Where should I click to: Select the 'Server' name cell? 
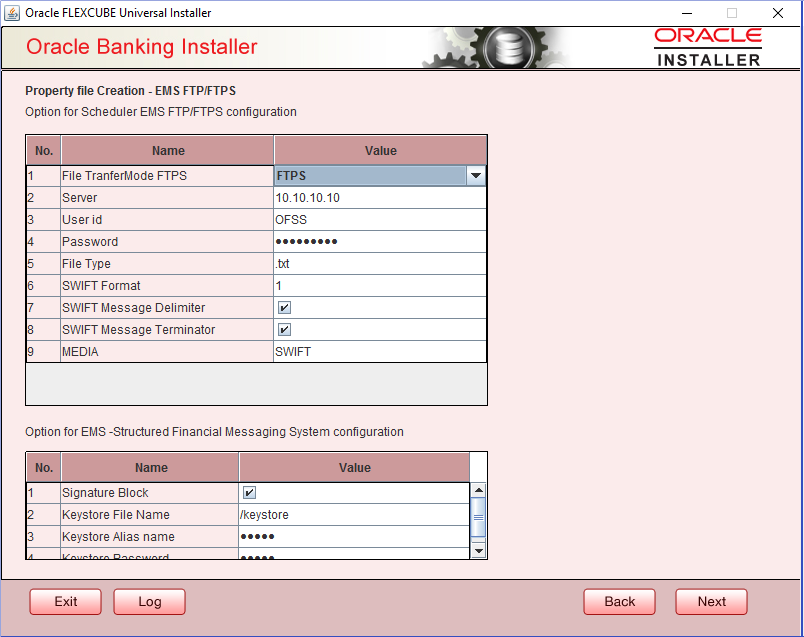[x=167, y=198]
